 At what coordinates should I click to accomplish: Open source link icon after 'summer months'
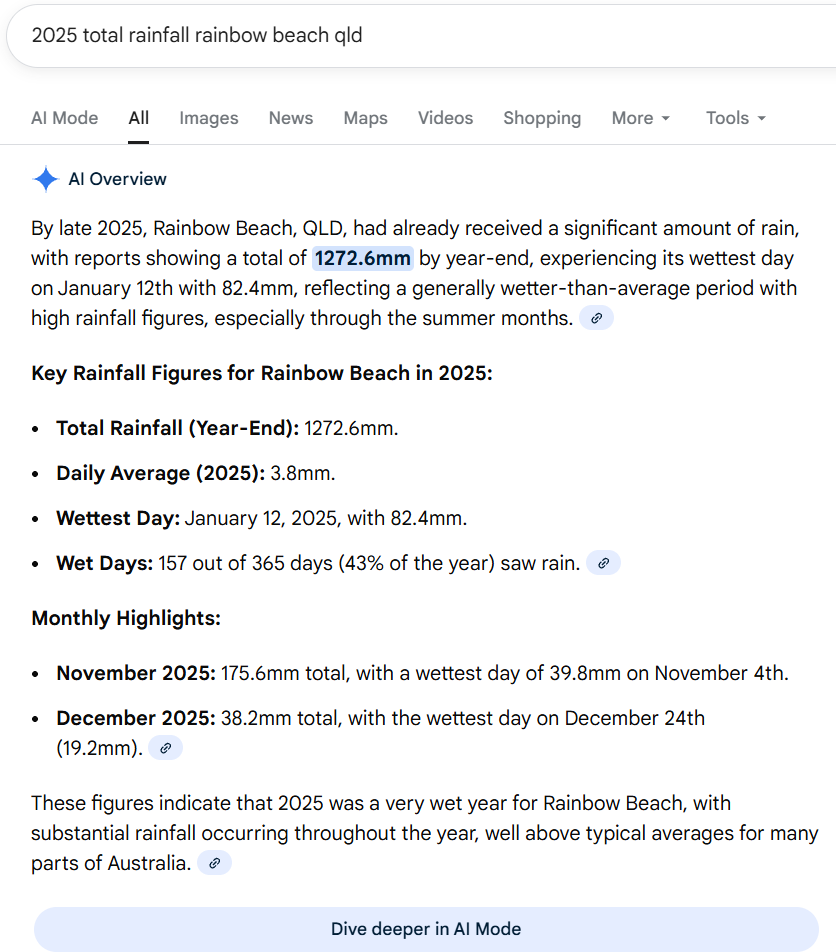coord(596,318)
